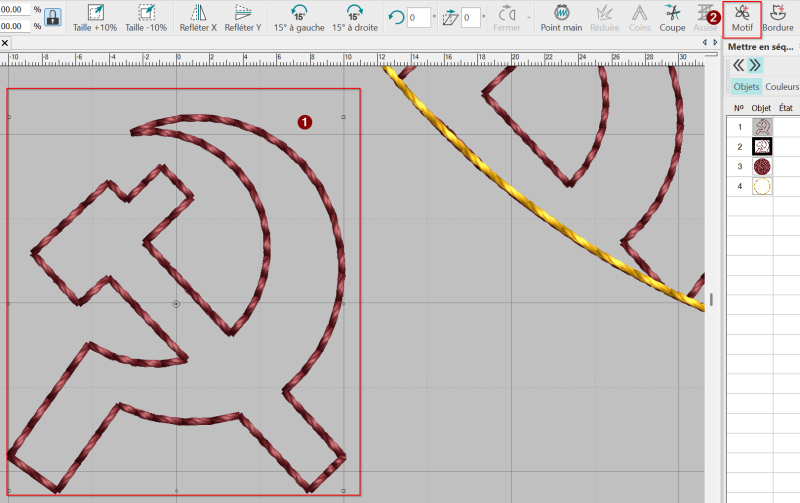The width and height of the screenshot is (800, 503).
Task: Select object 4 yellow circle thumbnail
Action: [x=762, y=186]
